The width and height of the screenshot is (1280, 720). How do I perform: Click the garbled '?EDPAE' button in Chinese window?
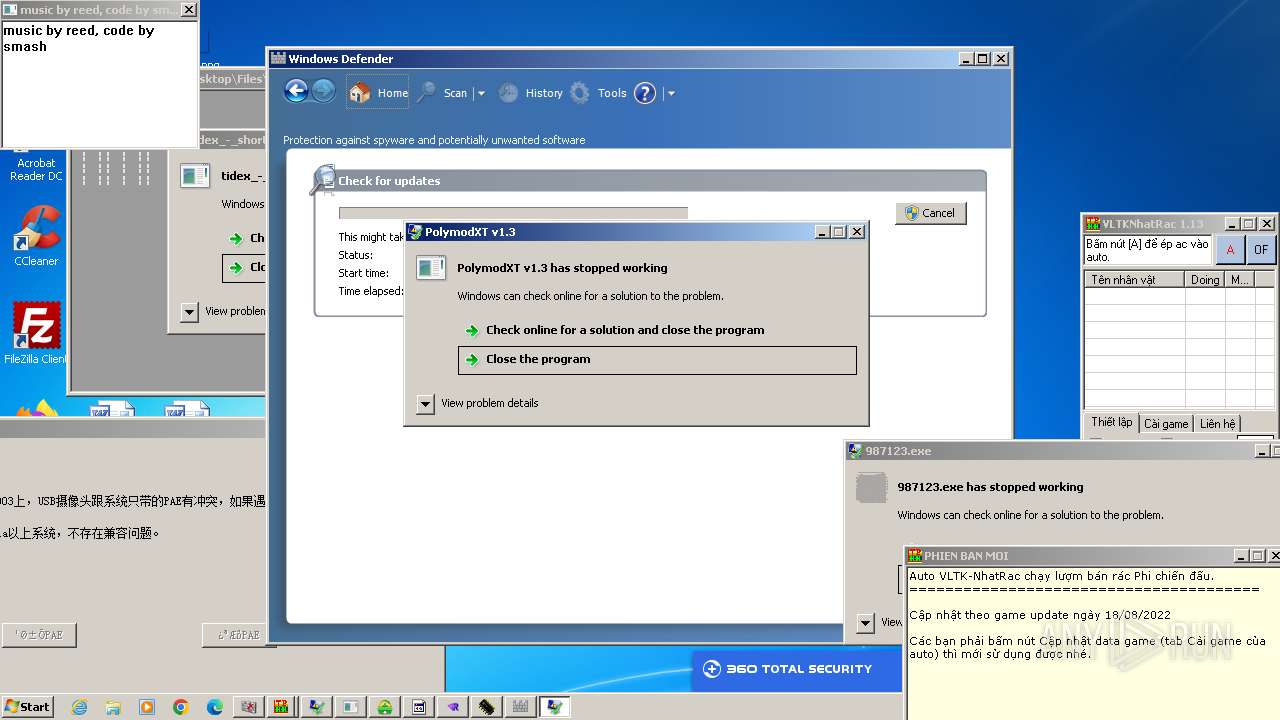coord(238,635)
